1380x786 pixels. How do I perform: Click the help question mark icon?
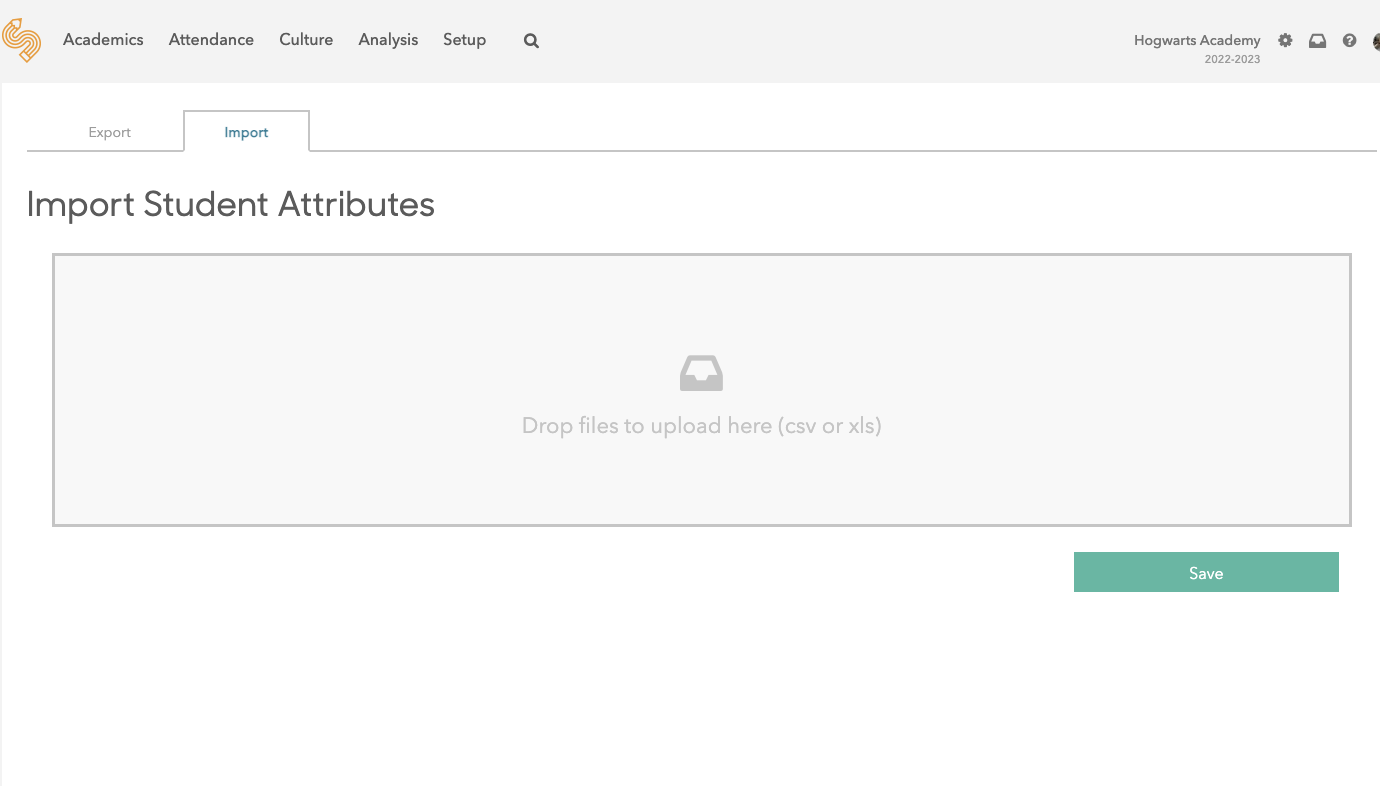[1349, 41]
